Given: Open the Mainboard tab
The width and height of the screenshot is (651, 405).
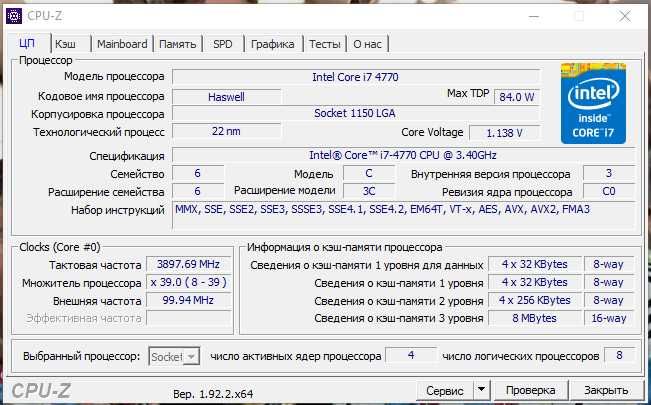Looking at the screenshot, I should (x=122, y=44).
